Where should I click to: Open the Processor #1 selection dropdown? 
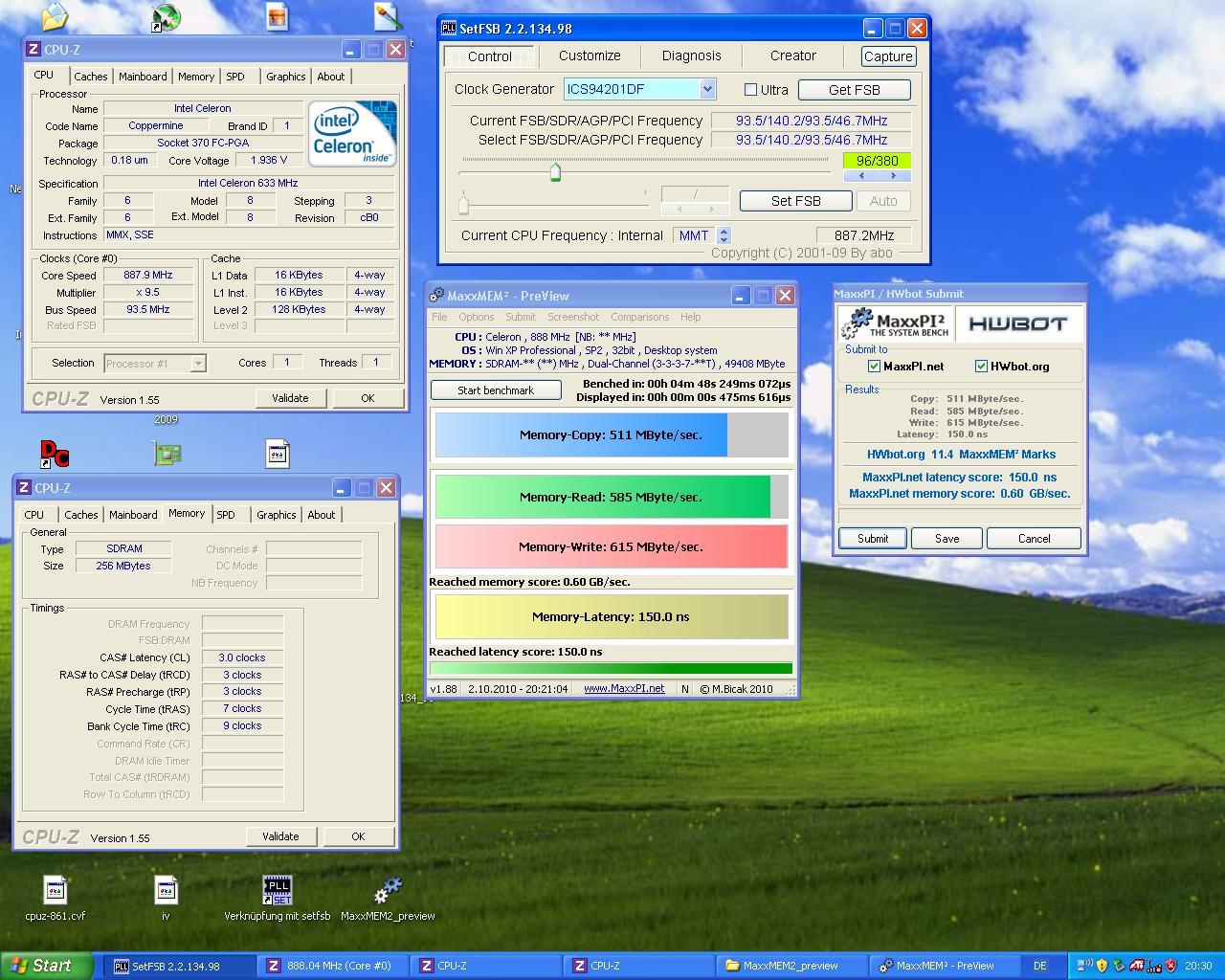pyautogui.click(x=198, y=364)
